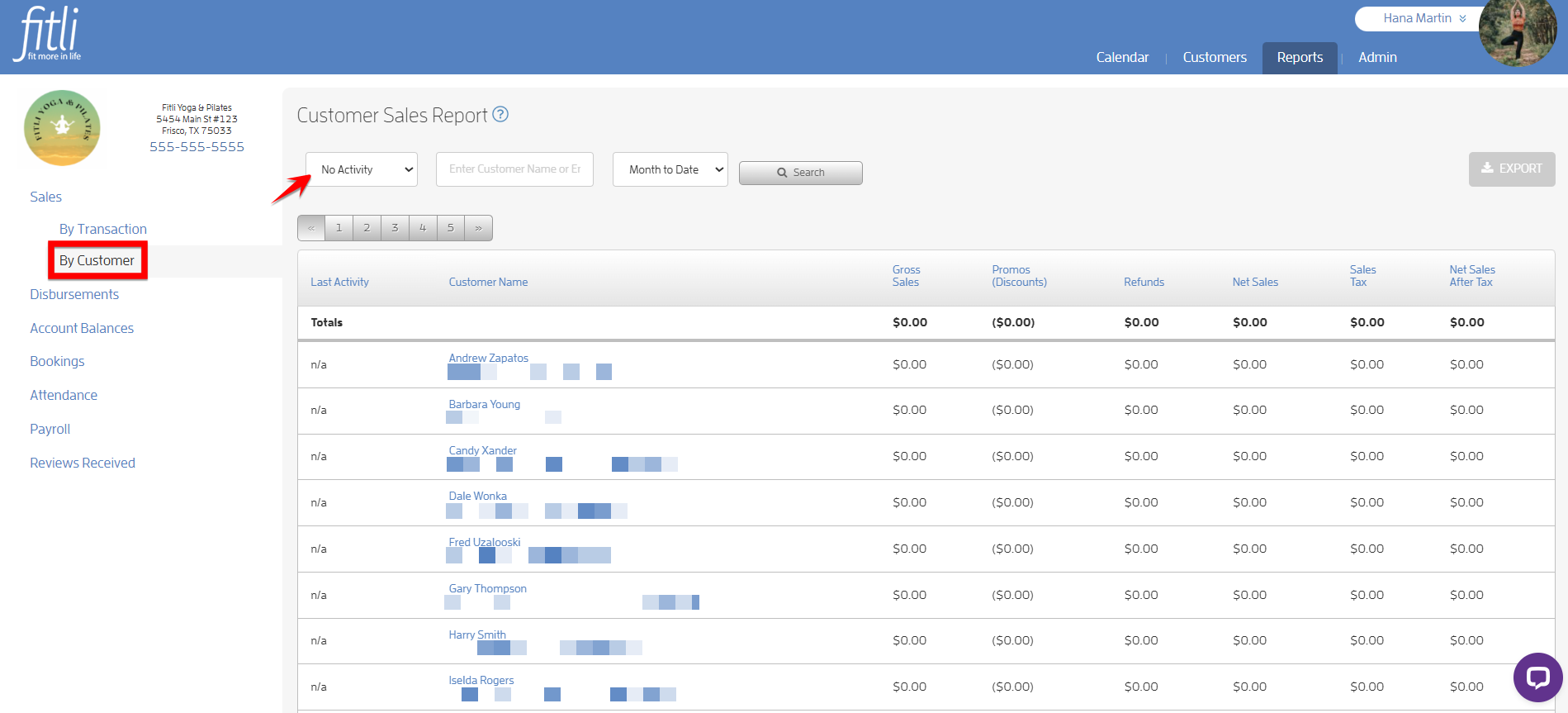Click the Totals row label
This screenshot has width=1568, height=713.
pyautogui.click(x=326, y=322)
